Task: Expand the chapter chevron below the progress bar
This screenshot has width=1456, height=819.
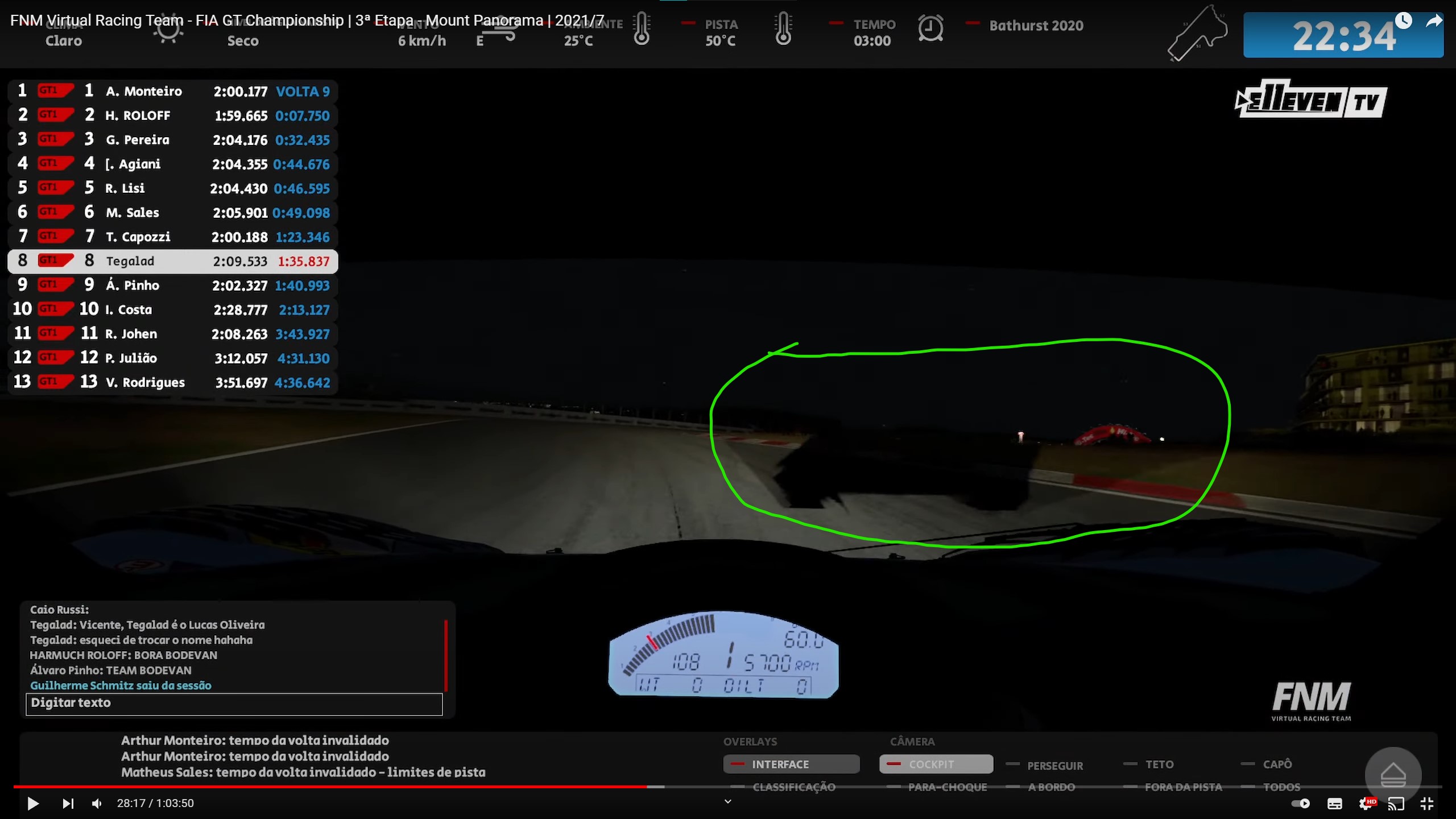Action: [727, 801]
